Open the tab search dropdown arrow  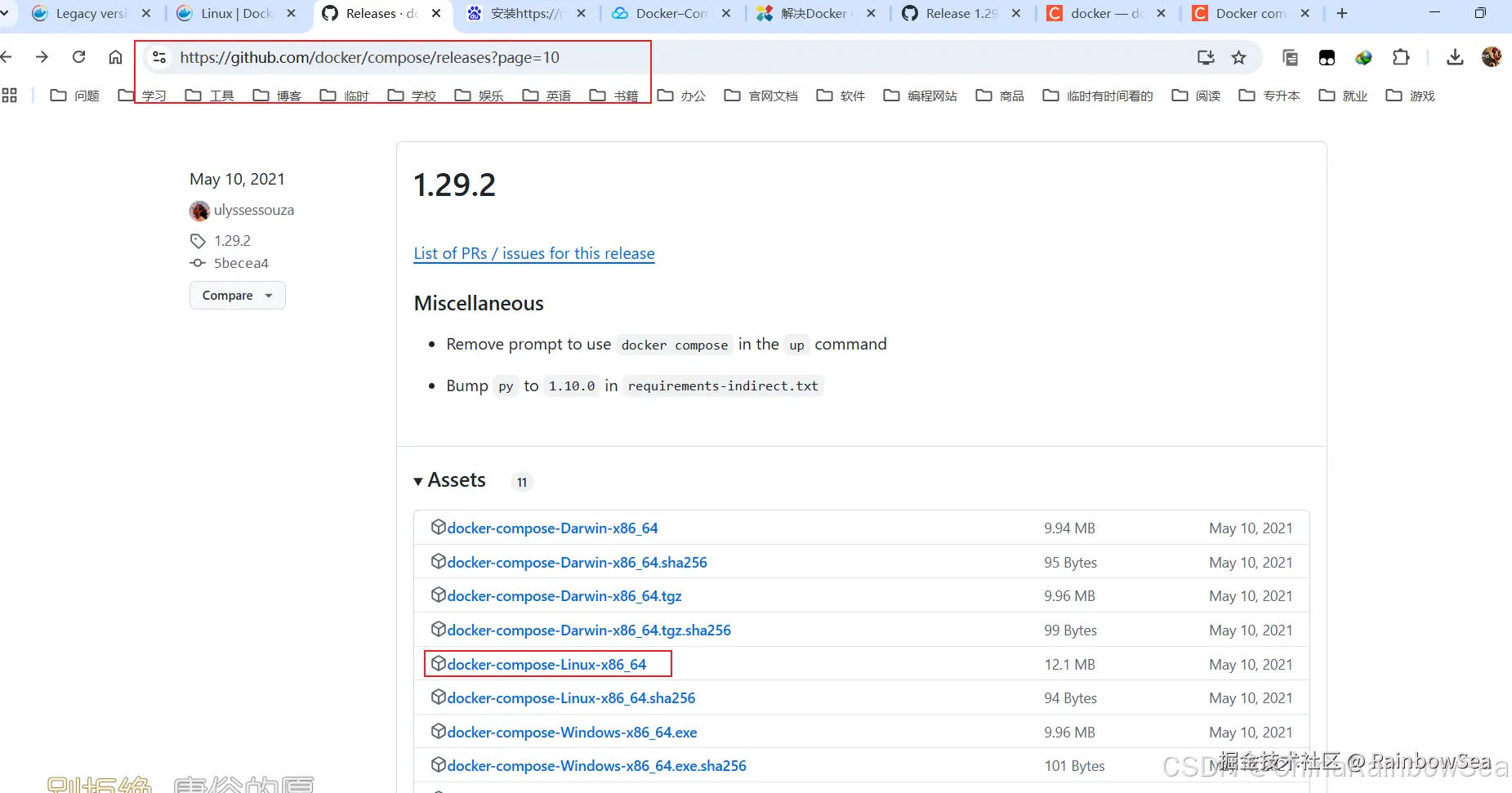(x=5, y=13)
